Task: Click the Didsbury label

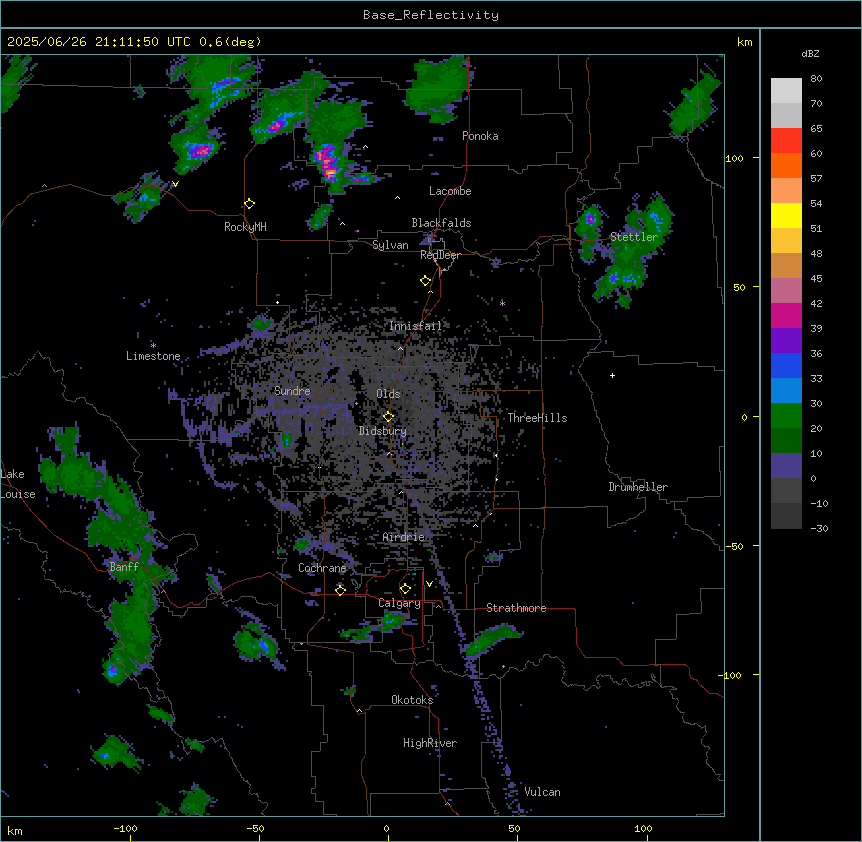Action: (383, 431)
